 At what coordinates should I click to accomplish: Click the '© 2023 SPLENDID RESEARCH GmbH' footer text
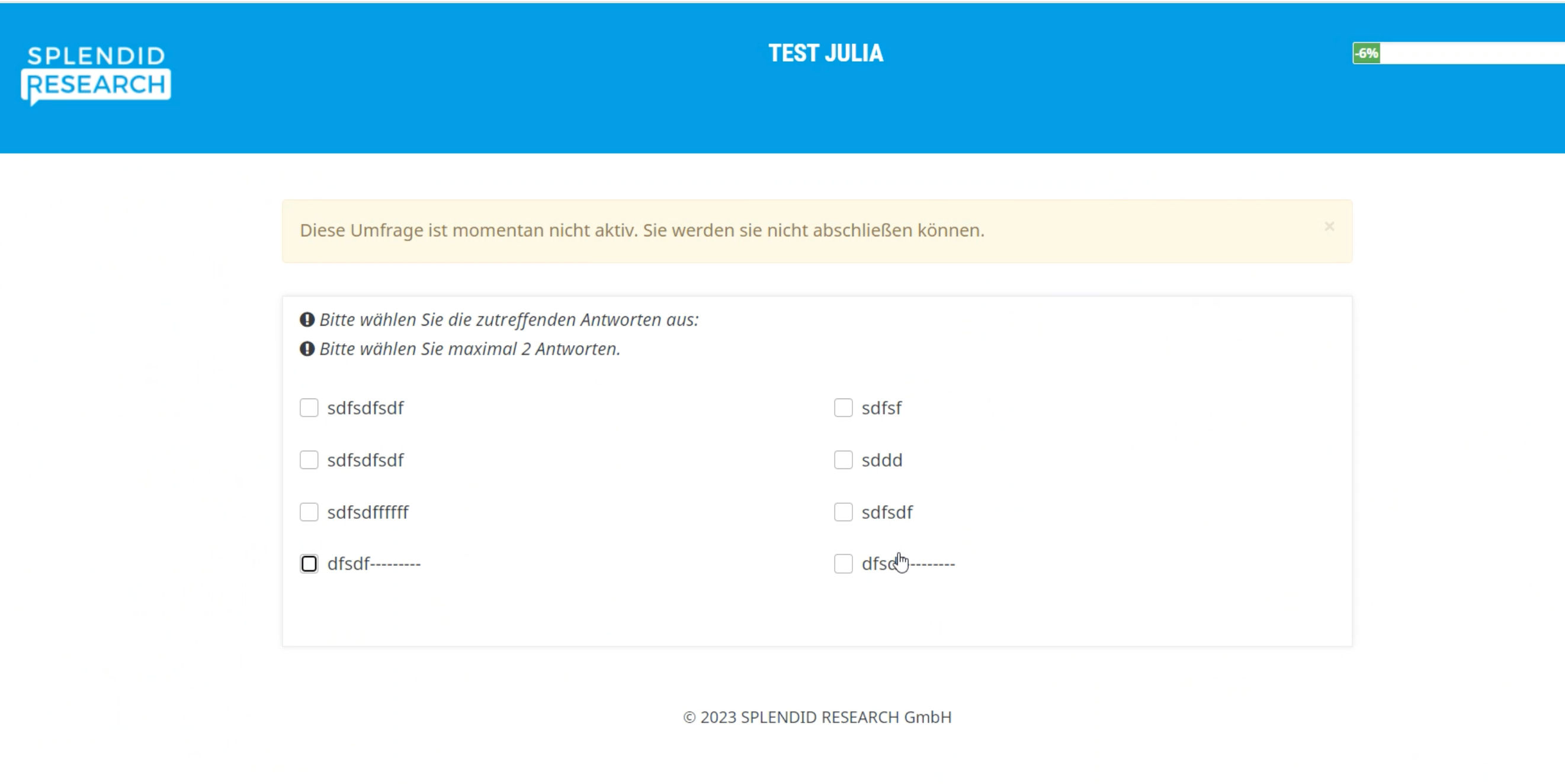pyautogui.click(x=817, y=717)
